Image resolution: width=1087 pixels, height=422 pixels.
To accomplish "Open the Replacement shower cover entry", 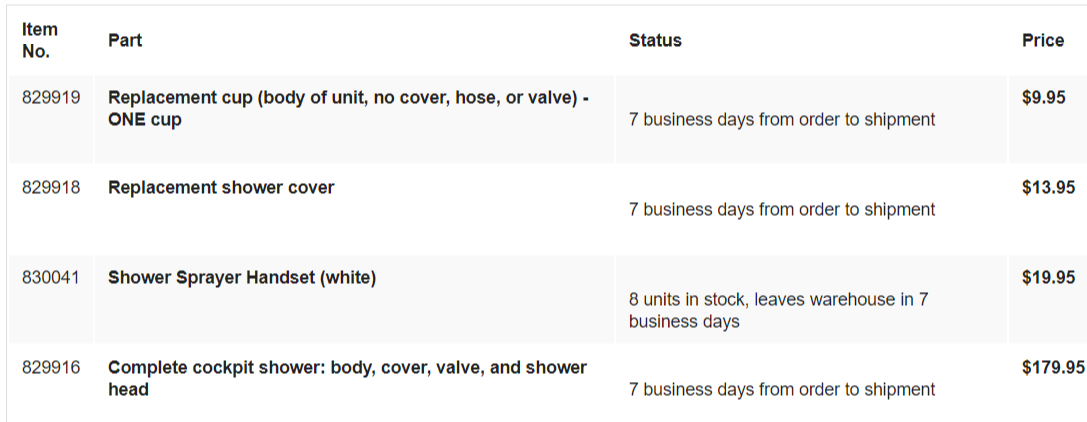I will coord(221,188).
